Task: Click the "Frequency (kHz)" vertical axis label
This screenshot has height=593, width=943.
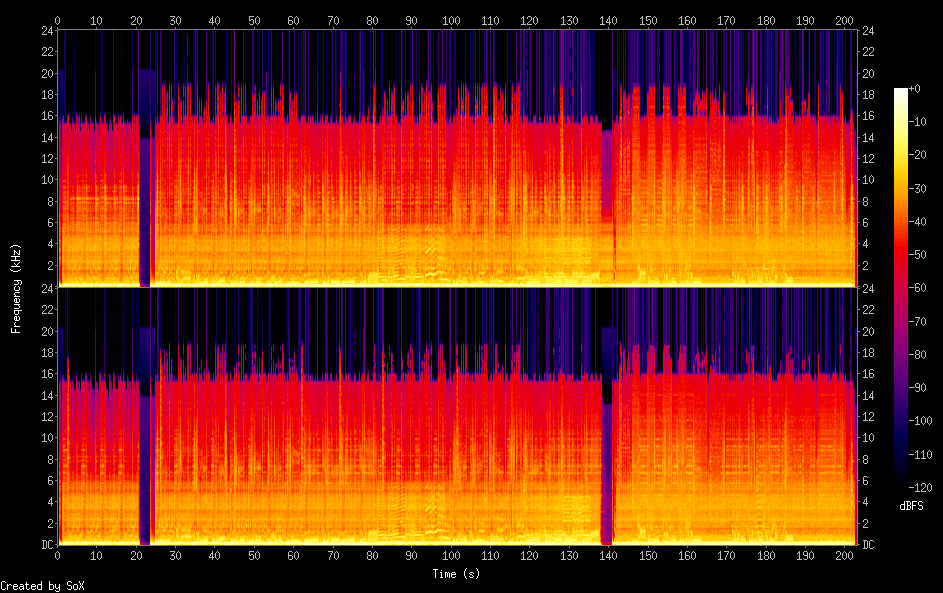Action: click(16, 287)
